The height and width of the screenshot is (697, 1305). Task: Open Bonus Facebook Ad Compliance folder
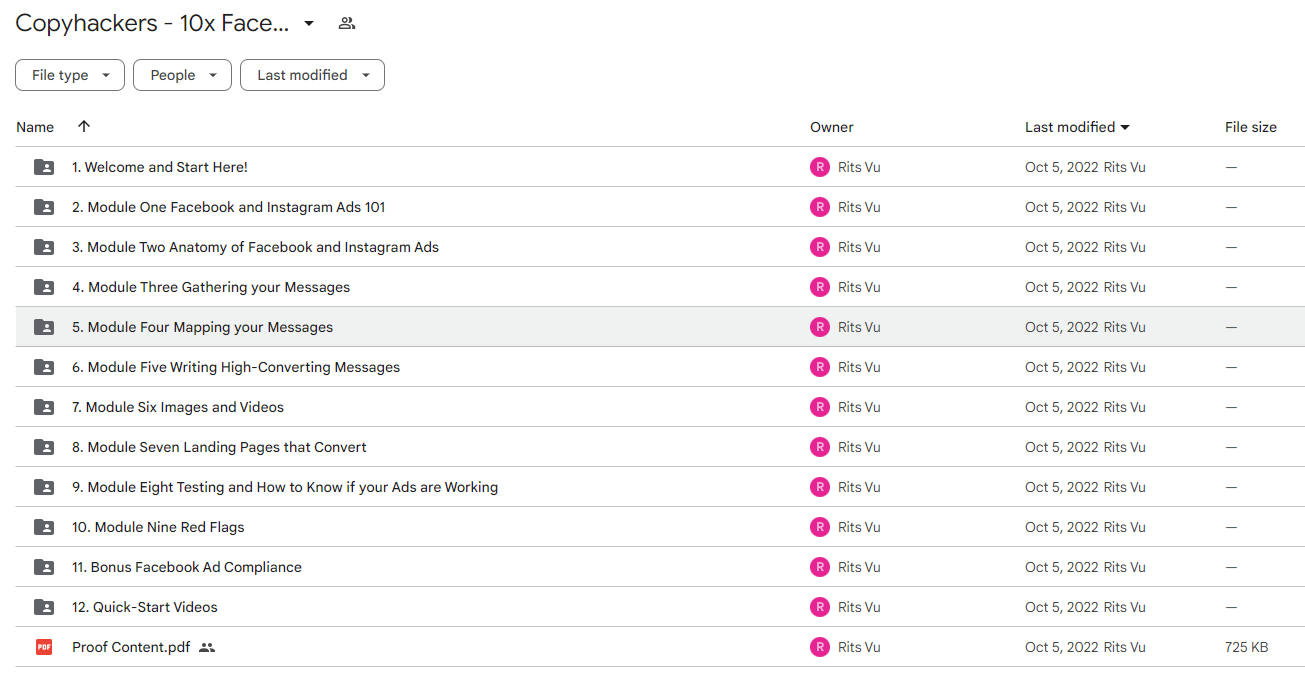(x=187, y=567)
